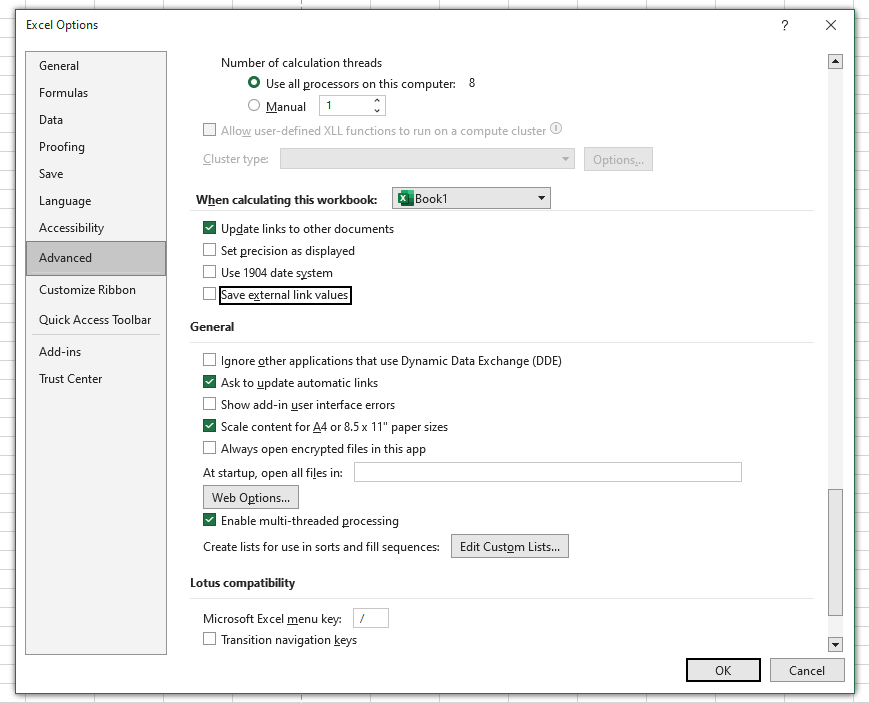Click the Excel workbook icon next to Book1
Screen dimensions: 869x703
pos(405,198)
